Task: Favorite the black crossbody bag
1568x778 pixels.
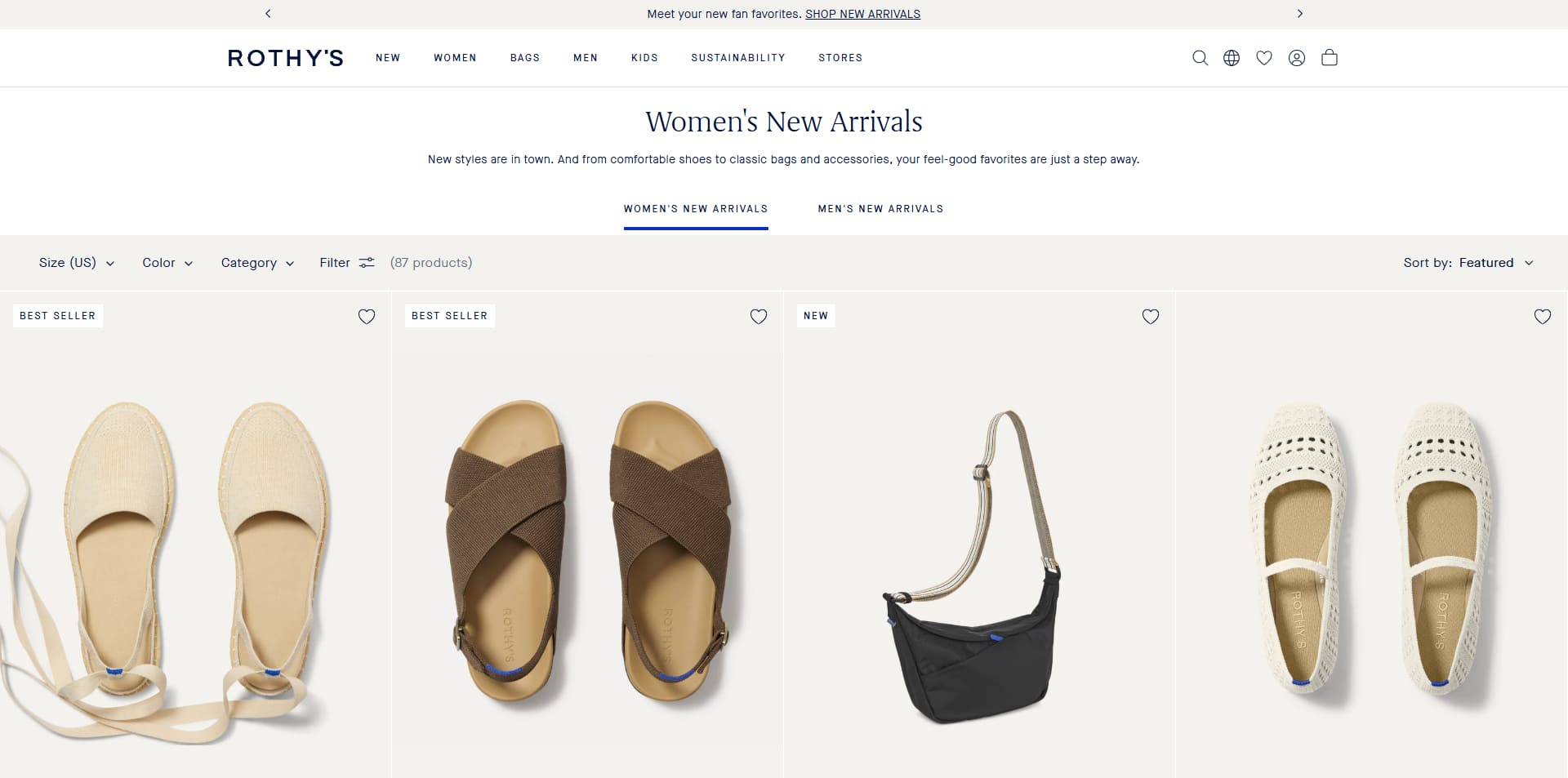Action: [1151, 317]
